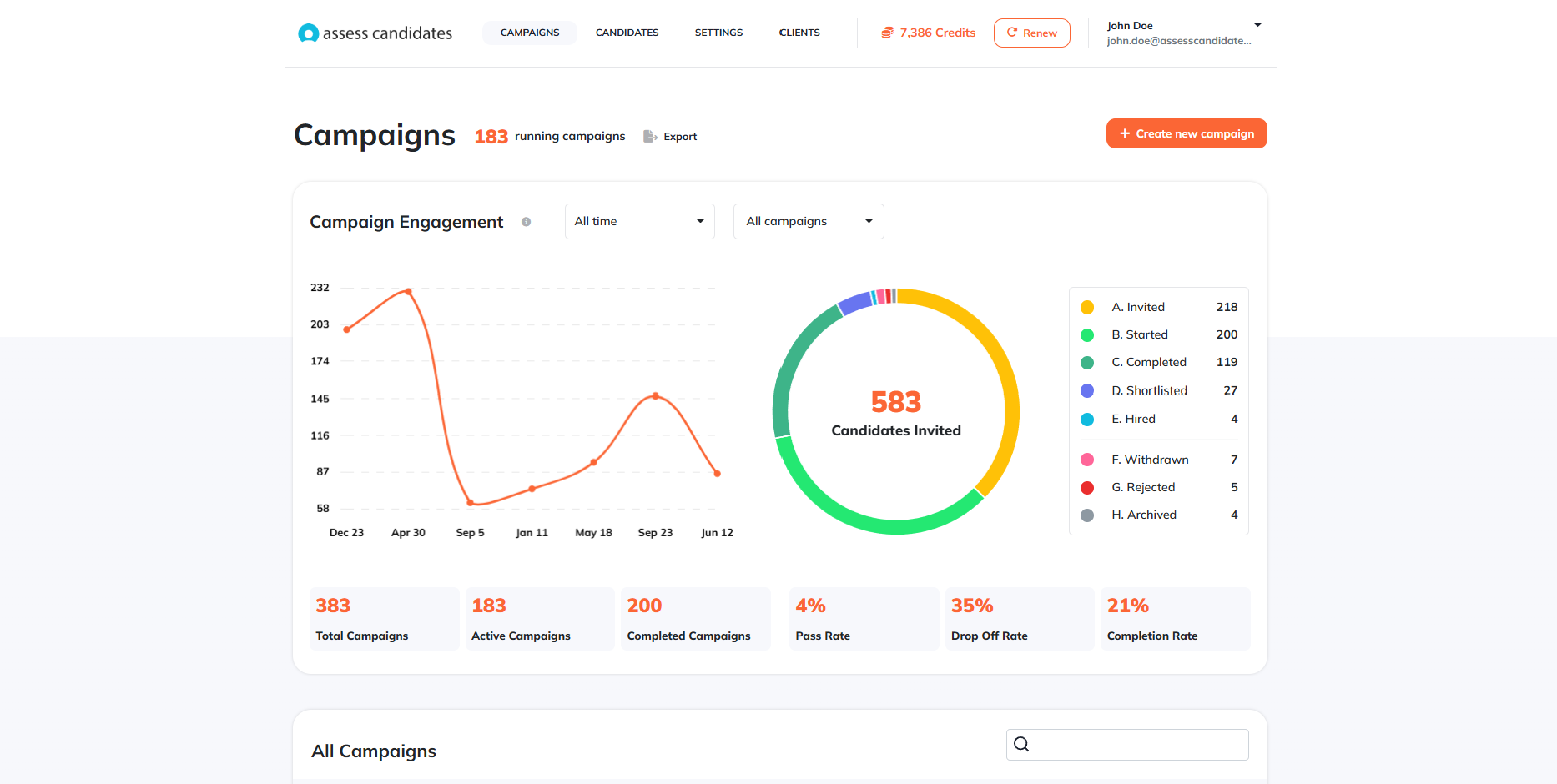Click the Apr 30 peak point on chart

point(408,291)
